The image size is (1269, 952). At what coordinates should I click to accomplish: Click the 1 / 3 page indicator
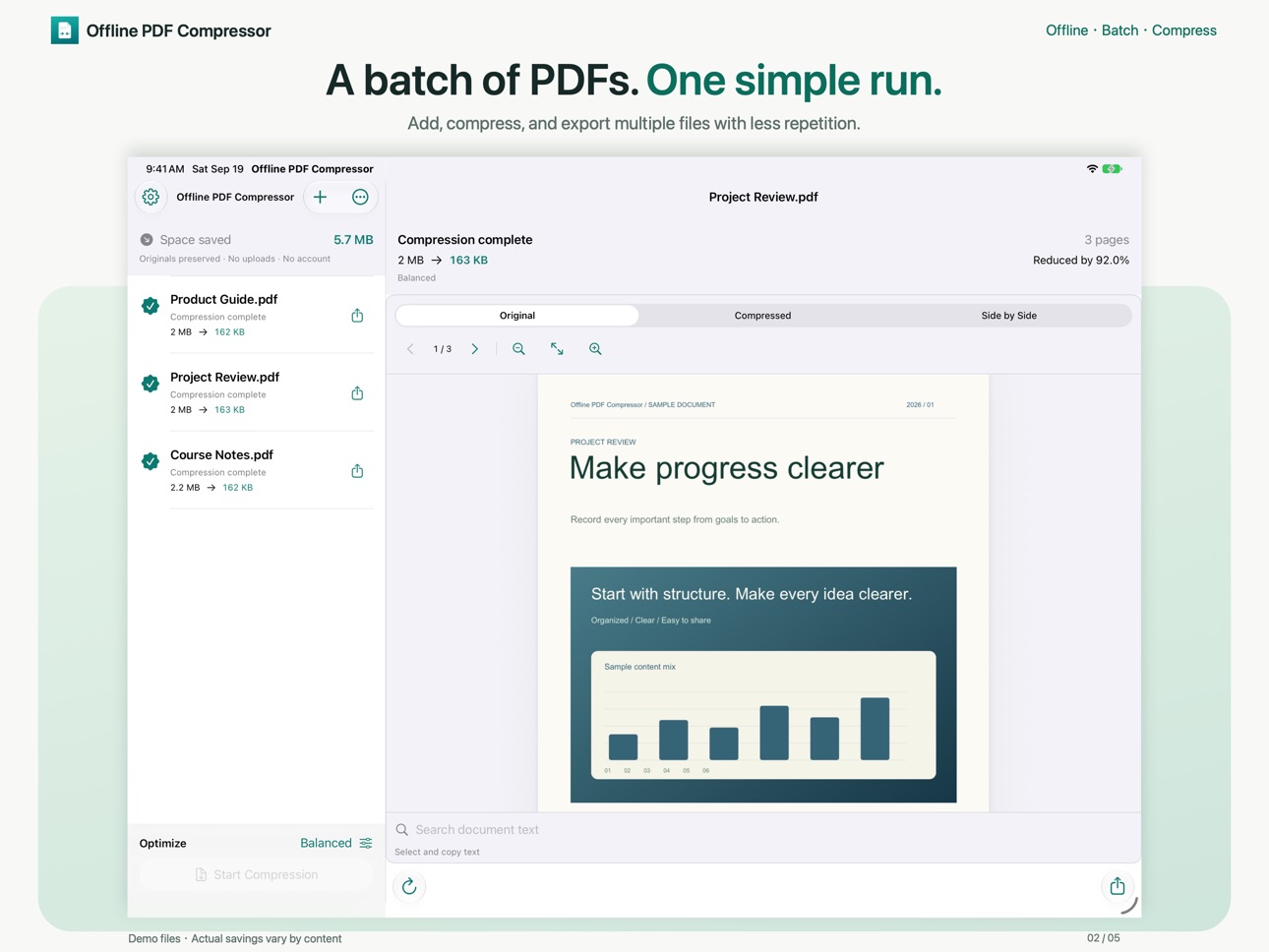(x=443, y=349)
